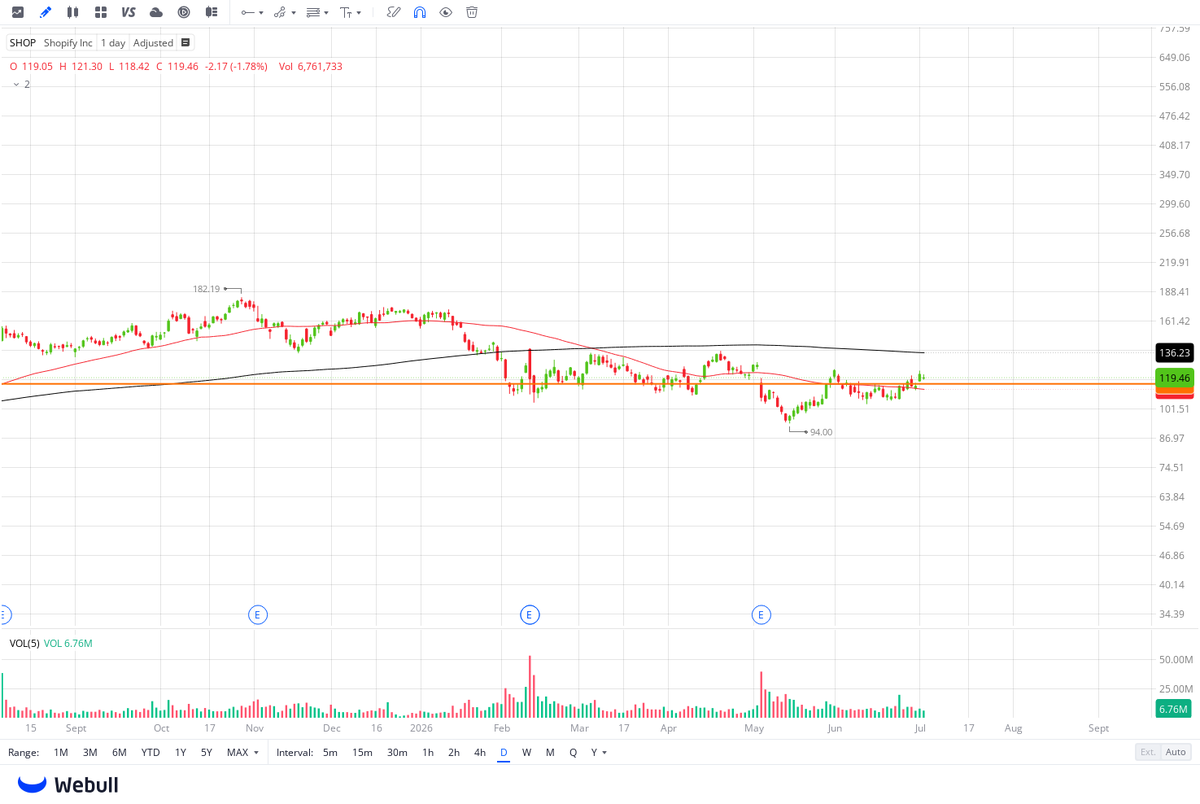The height and width of the screenshot is (804, 1200).
Task: Set range to 3M
Action: pyautogui.click(x=90, y=752)
